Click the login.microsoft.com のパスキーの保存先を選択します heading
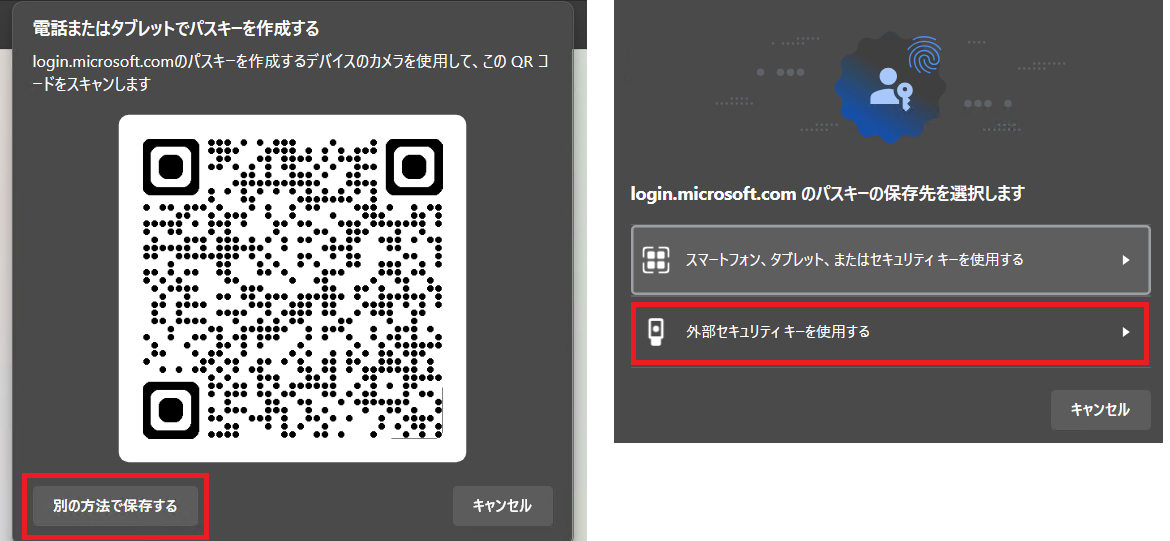This screenshot has width=1170, height=541. (828, 193)
